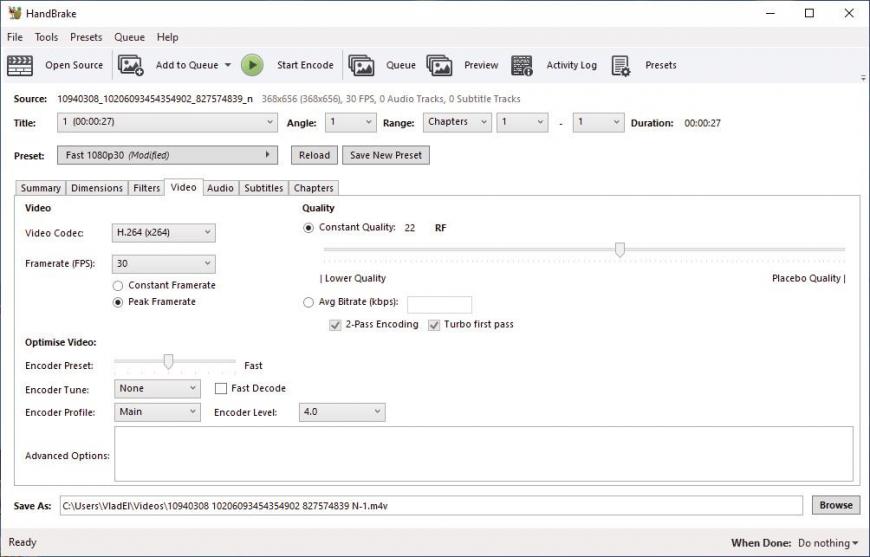The image size is (870, 557).
Task: Toggle the 2-Pass Encoding checkbox
Action: [x=335, y=325]
